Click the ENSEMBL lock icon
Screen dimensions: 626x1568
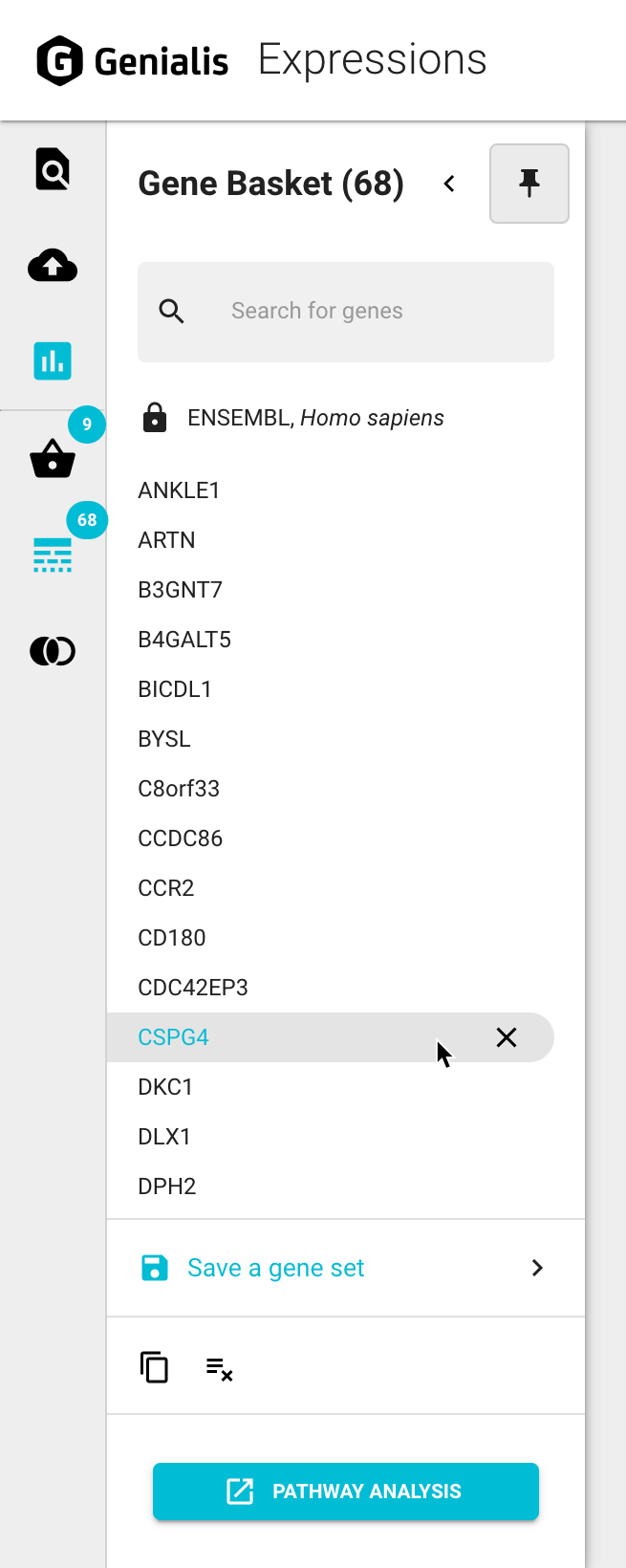click(x=155, y=418)
